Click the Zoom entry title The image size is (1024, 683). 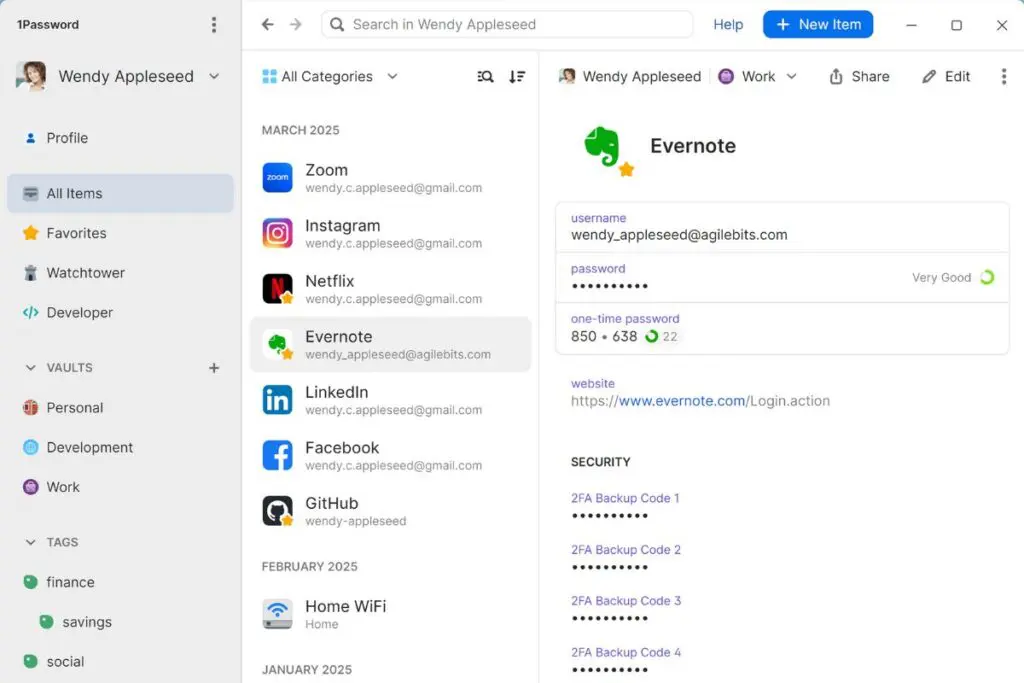pos(327,170)
